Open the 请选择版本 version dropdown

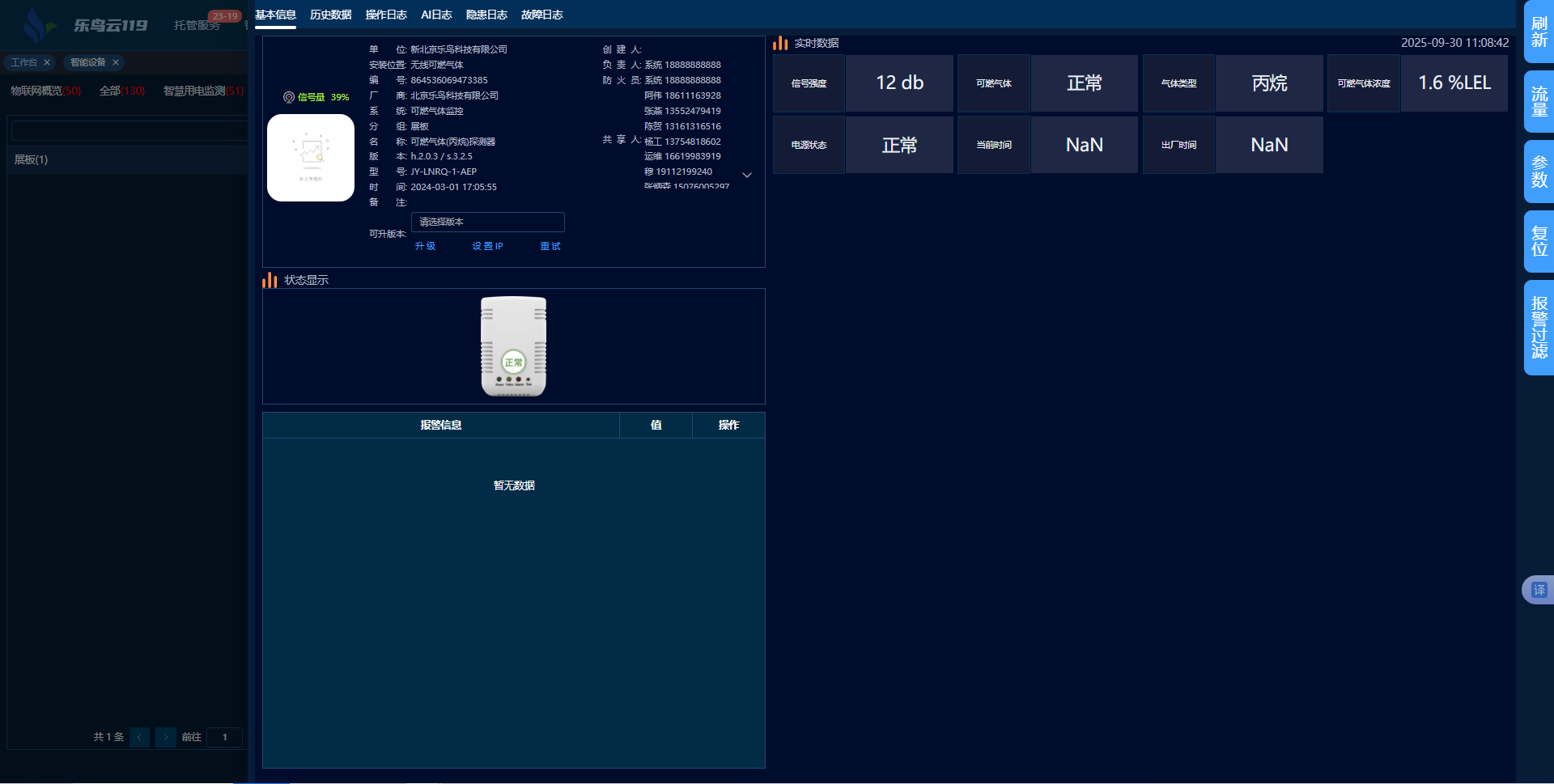(x=487, y=222)
